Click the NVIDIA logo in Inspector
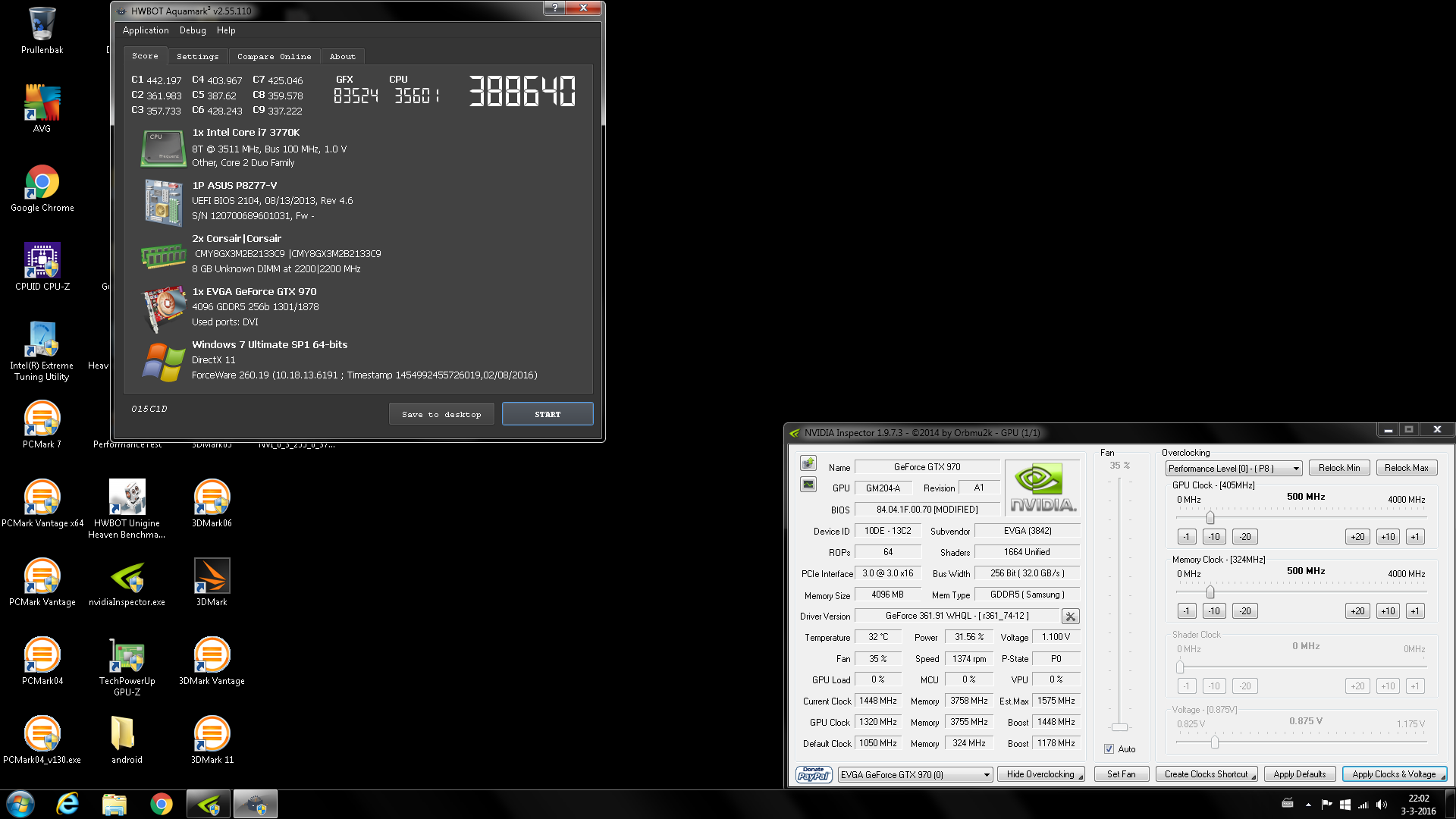This screenshot has width=1456, height=819. [x=1043, y=488]
